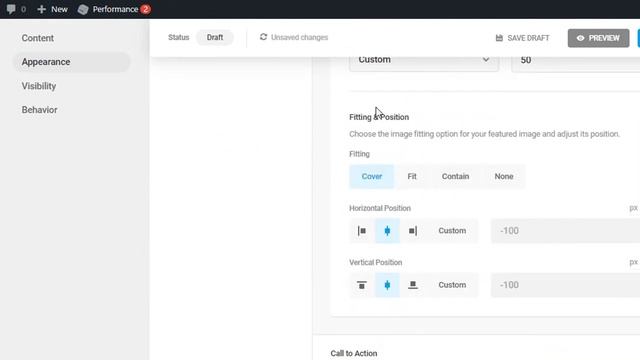Viewport: 640px width, 360px height.
Task: Align image vertically to the middle
Action: point(387,285)
